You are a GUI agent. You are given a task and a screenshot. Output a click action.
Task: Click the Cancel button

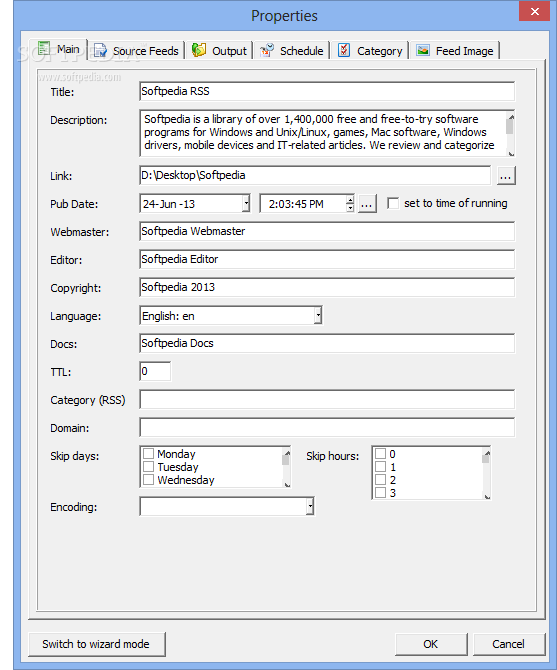[509, 644]
